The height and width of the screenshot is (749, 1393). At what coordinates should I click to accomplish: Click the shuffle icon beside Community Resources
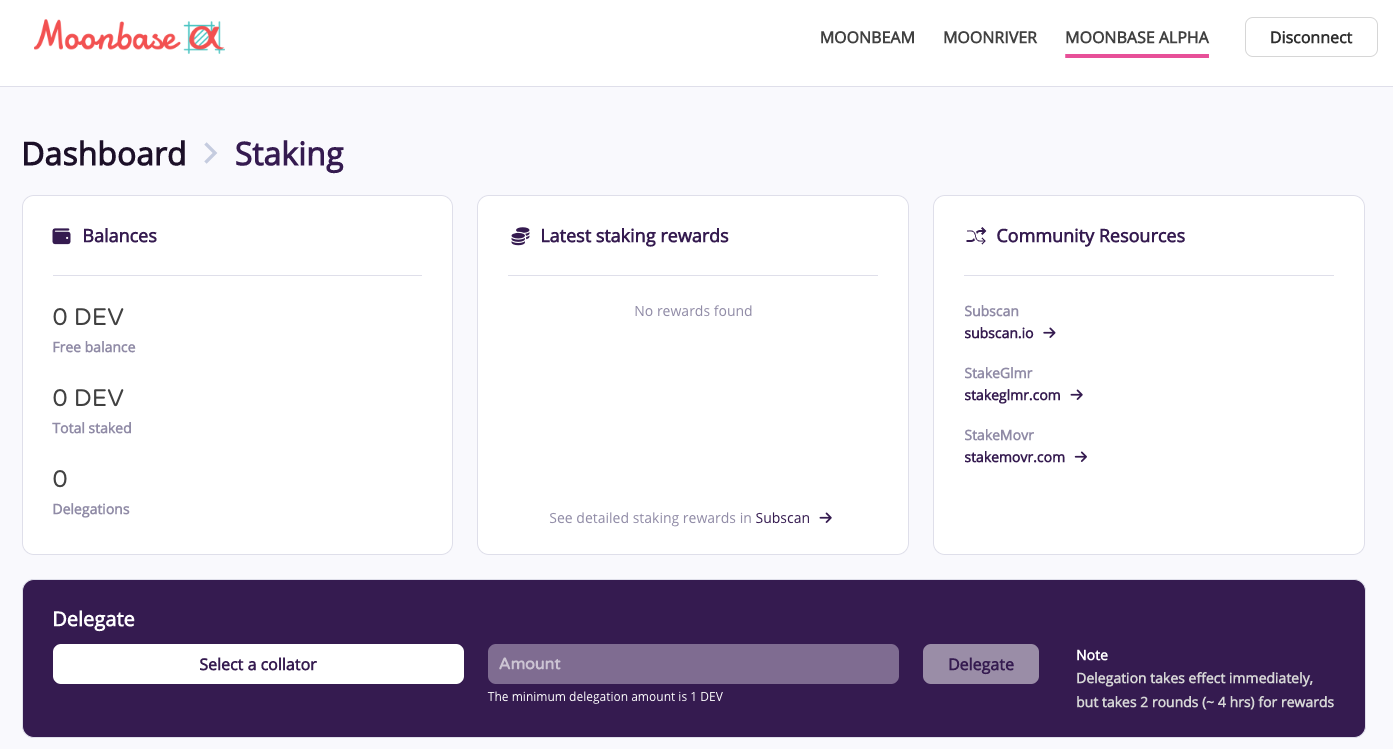tap(975, 236)
